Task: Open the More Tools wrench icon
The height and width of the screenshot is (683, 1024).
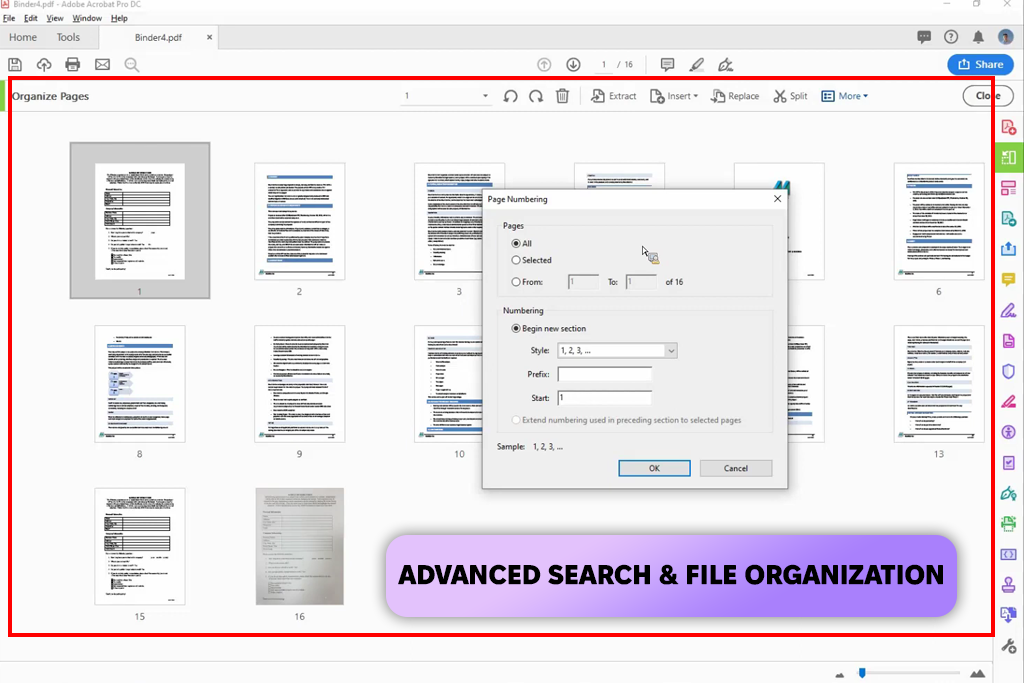Action: point(1008,646)
